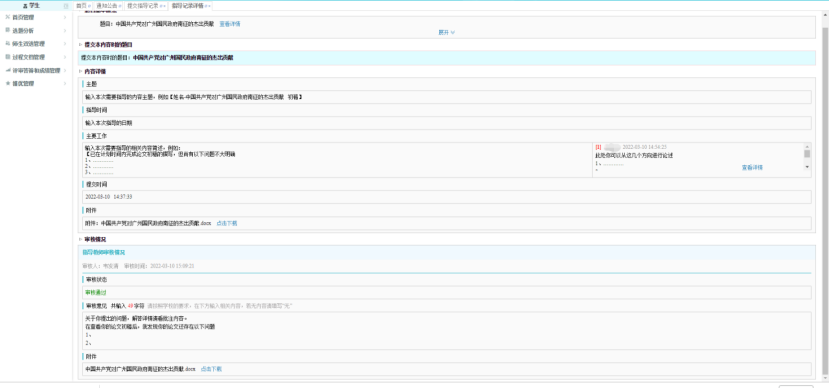Click the comment box scrollbar thumb
Viewport: 830px width, 388px height.
point(807,154)
